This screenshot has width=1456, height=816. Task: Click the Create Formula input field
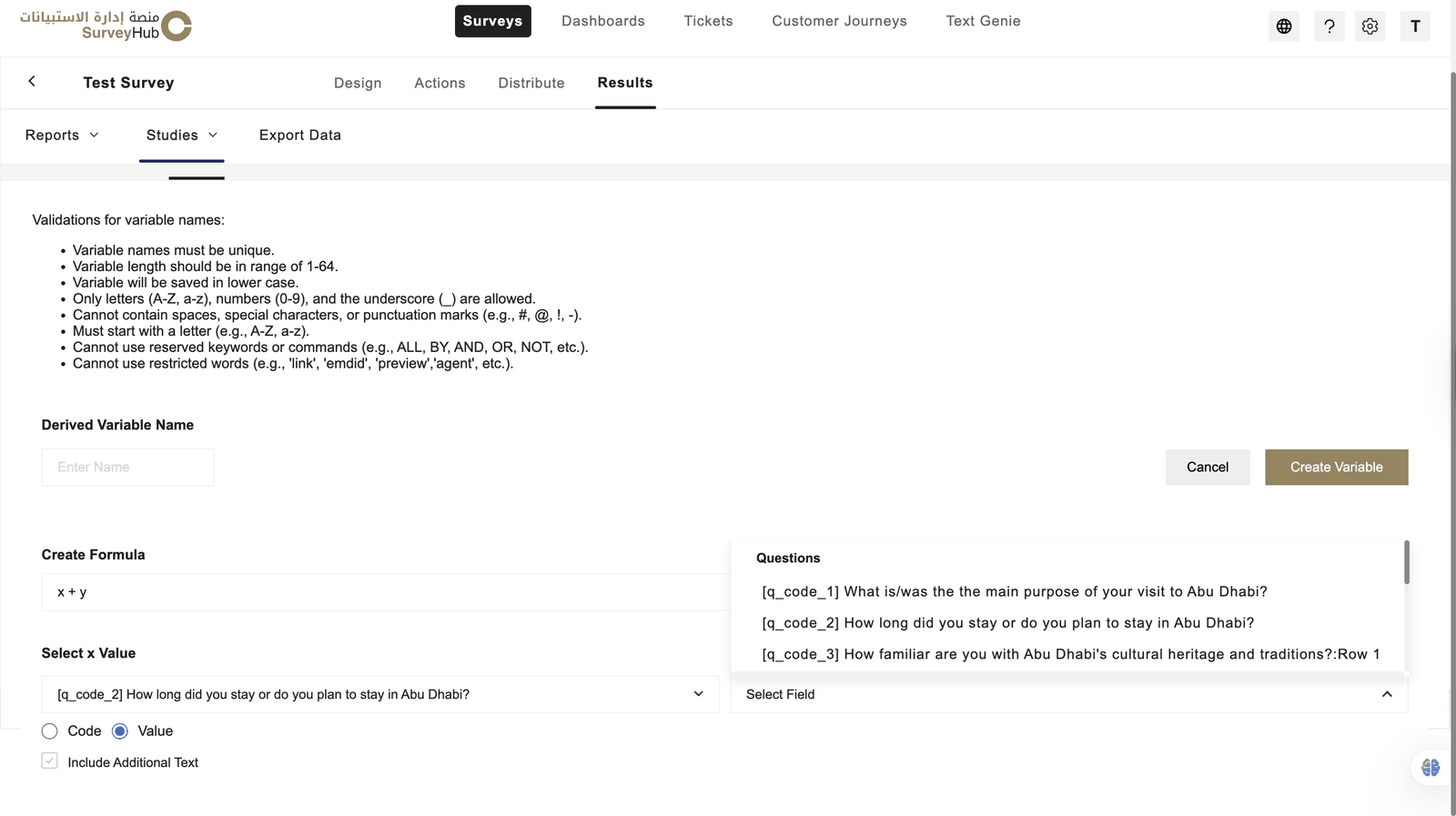[x=386, y=592]
